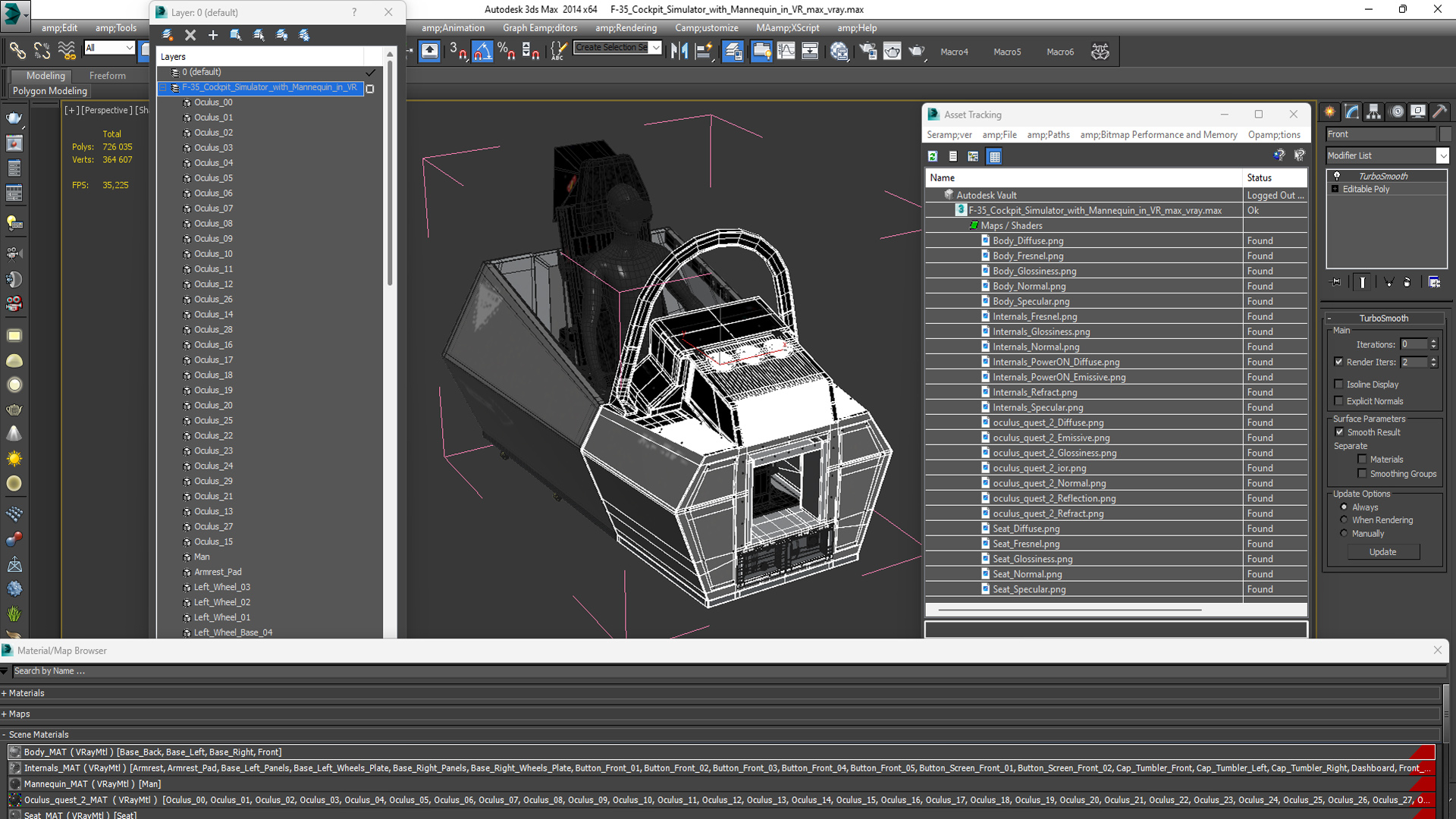The image size is (1456, 819).
Task: Open the Motion command panel tab
Action: (1397, 112)
